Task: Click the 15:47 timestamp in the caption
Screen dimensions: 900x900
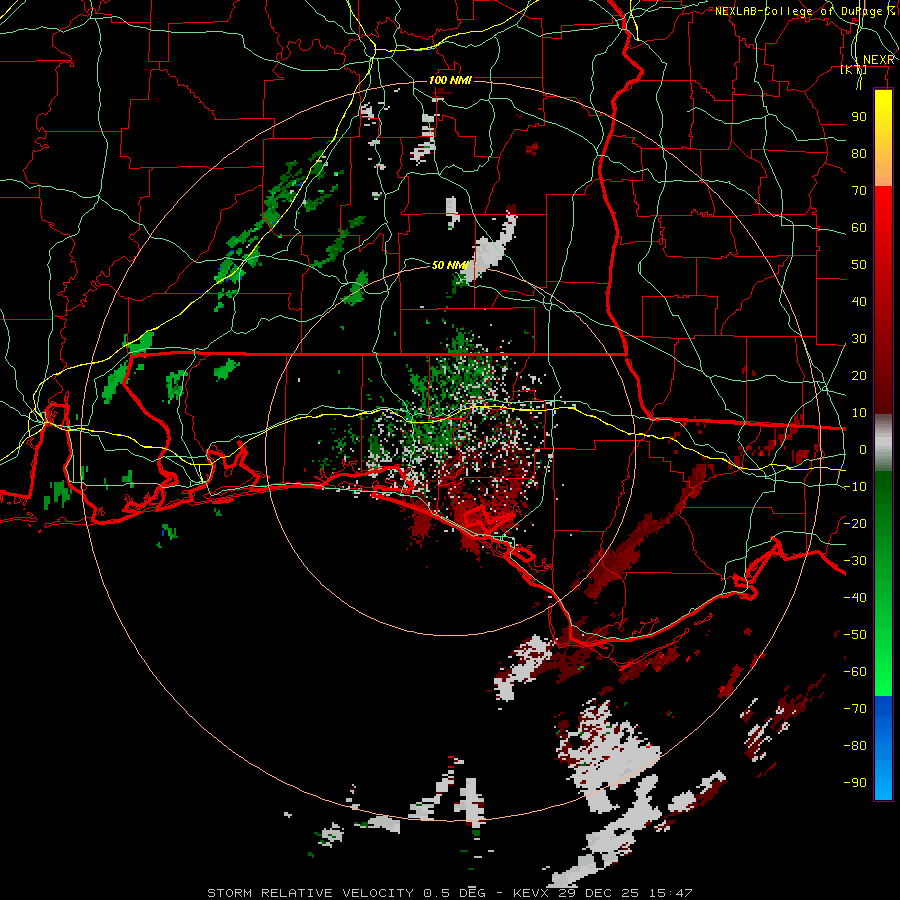Action: (x=671, y=893)
